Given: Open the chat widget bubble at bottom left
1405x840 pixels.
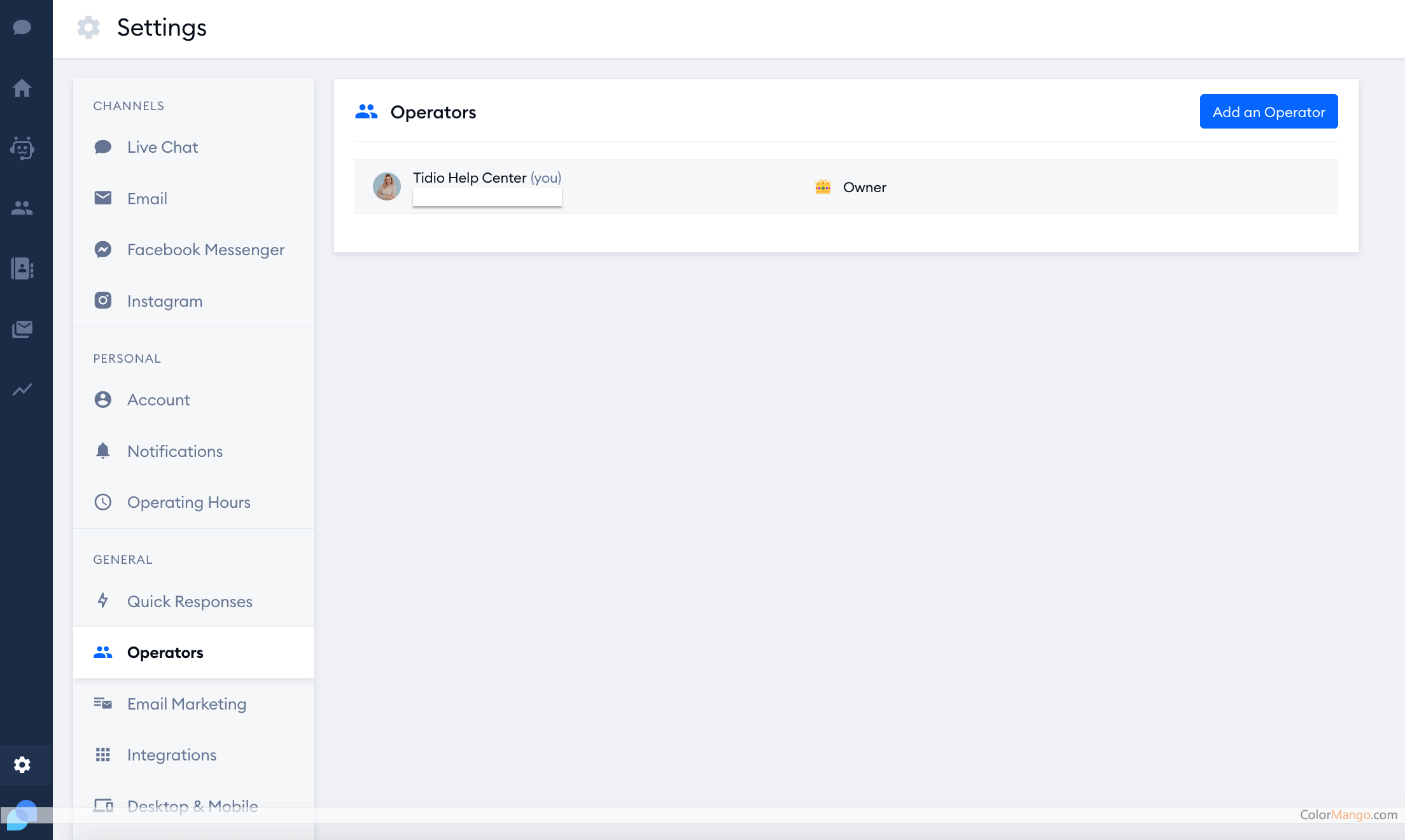Looking at the screenshot, I should (x=21, y=815).
